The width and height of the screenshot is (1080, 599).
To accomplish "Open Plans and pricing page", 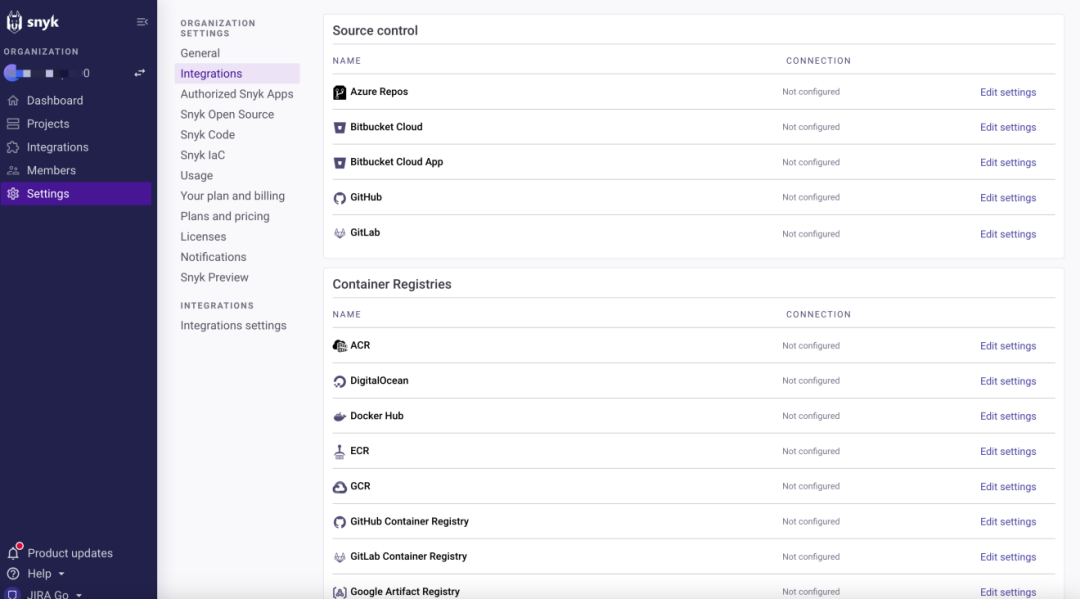I will (x=225, y=216).
